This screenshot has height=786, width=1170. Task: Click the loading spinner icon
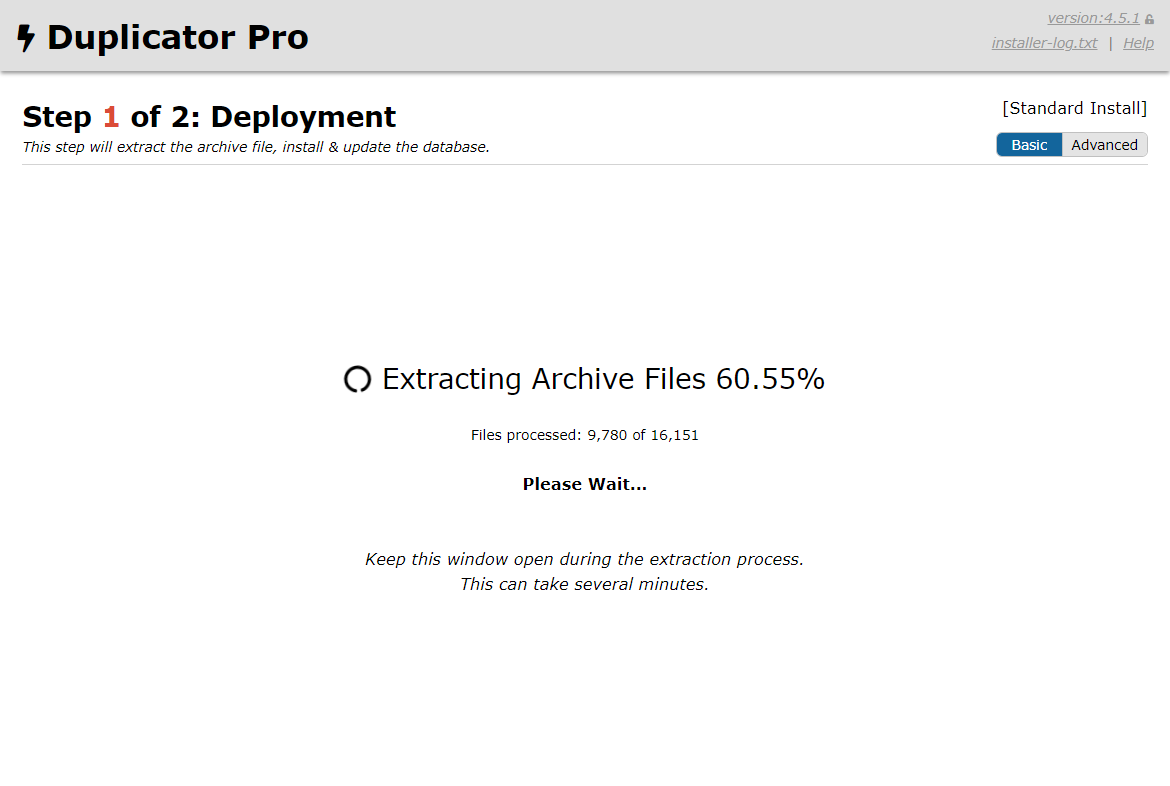click(357, 380)
